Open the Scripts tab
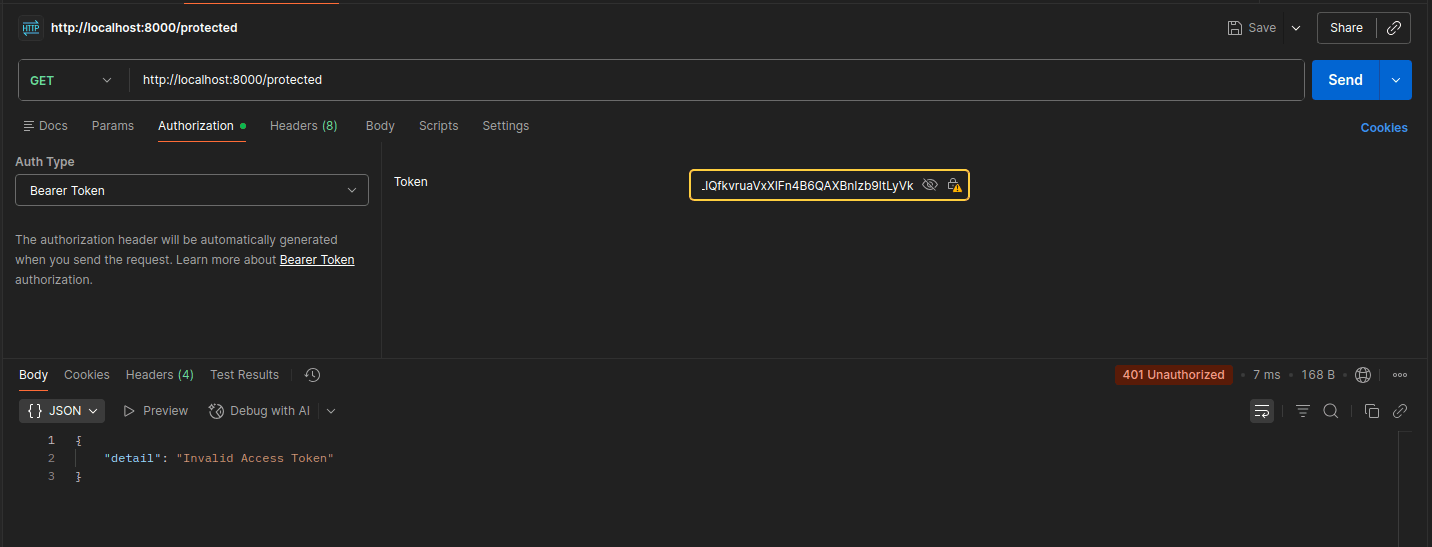 point(439,126)
